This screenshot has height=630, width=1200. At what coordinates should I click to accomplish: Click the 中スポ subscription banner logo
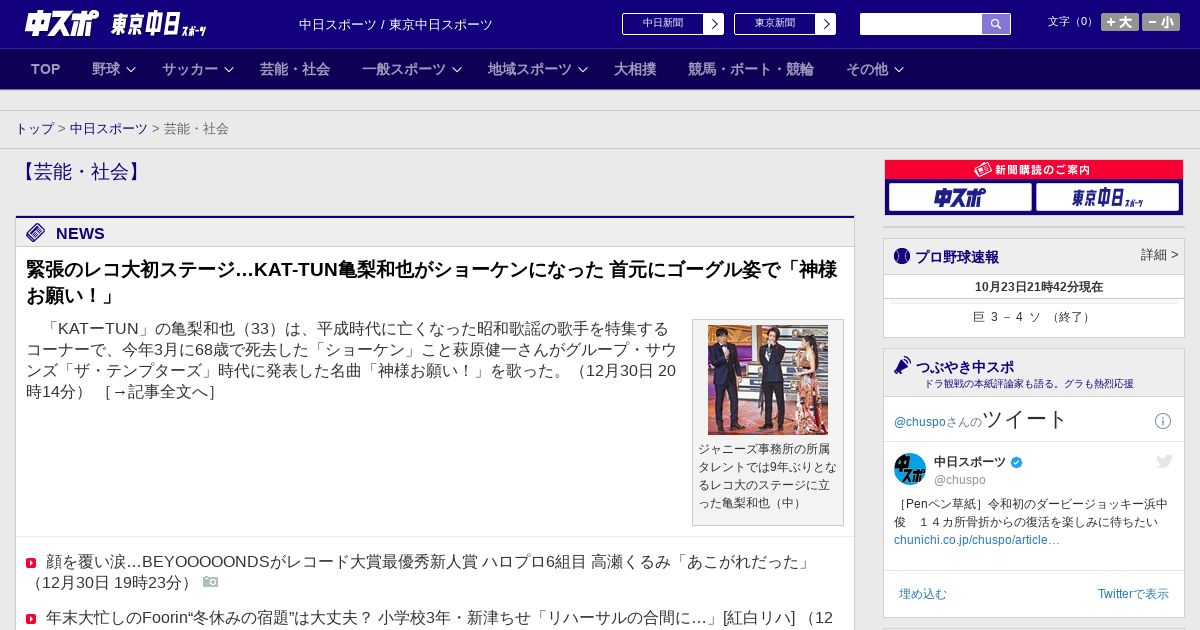point(960,197)
